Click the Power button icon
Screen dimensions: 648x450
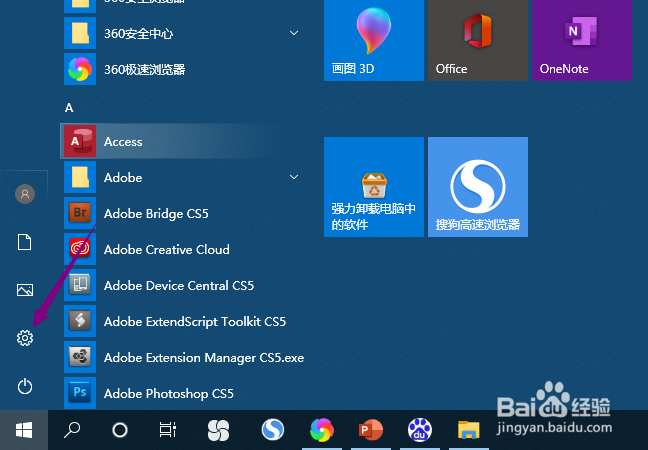[25, 386]
